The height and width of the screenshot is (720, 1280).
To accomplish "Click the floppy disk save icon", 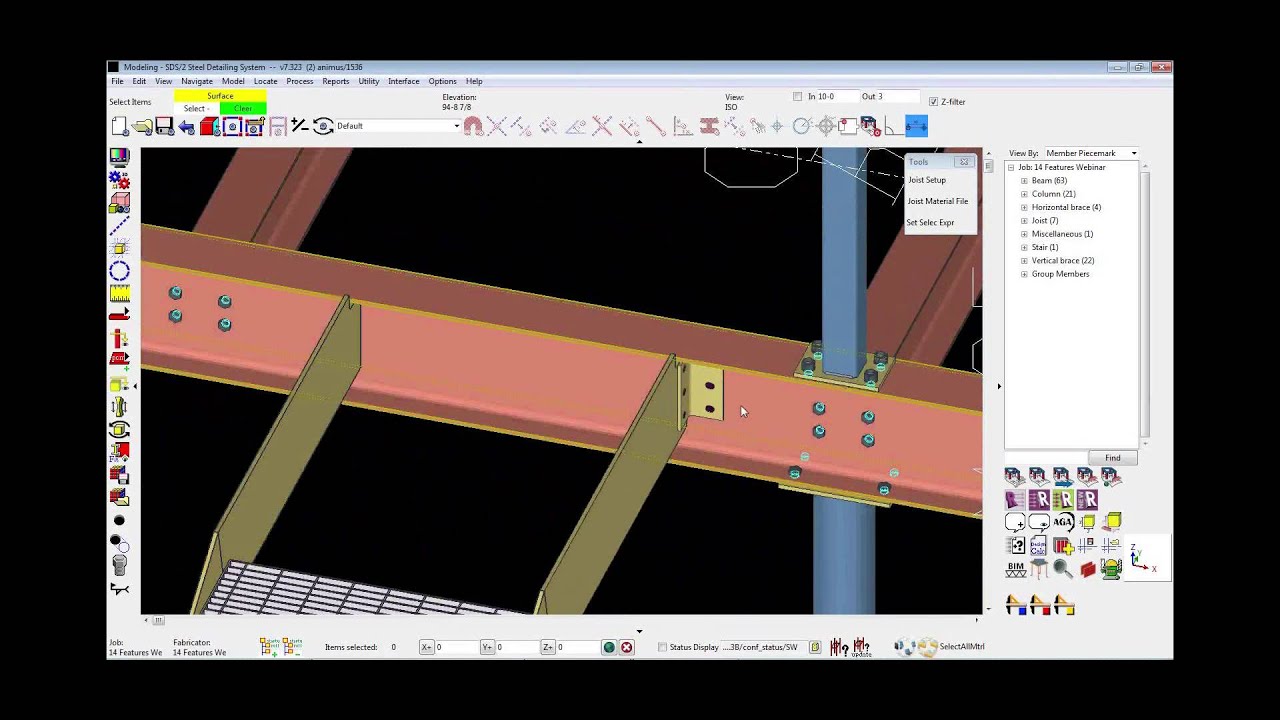I will pyautogui.click(x=165, y=126).
